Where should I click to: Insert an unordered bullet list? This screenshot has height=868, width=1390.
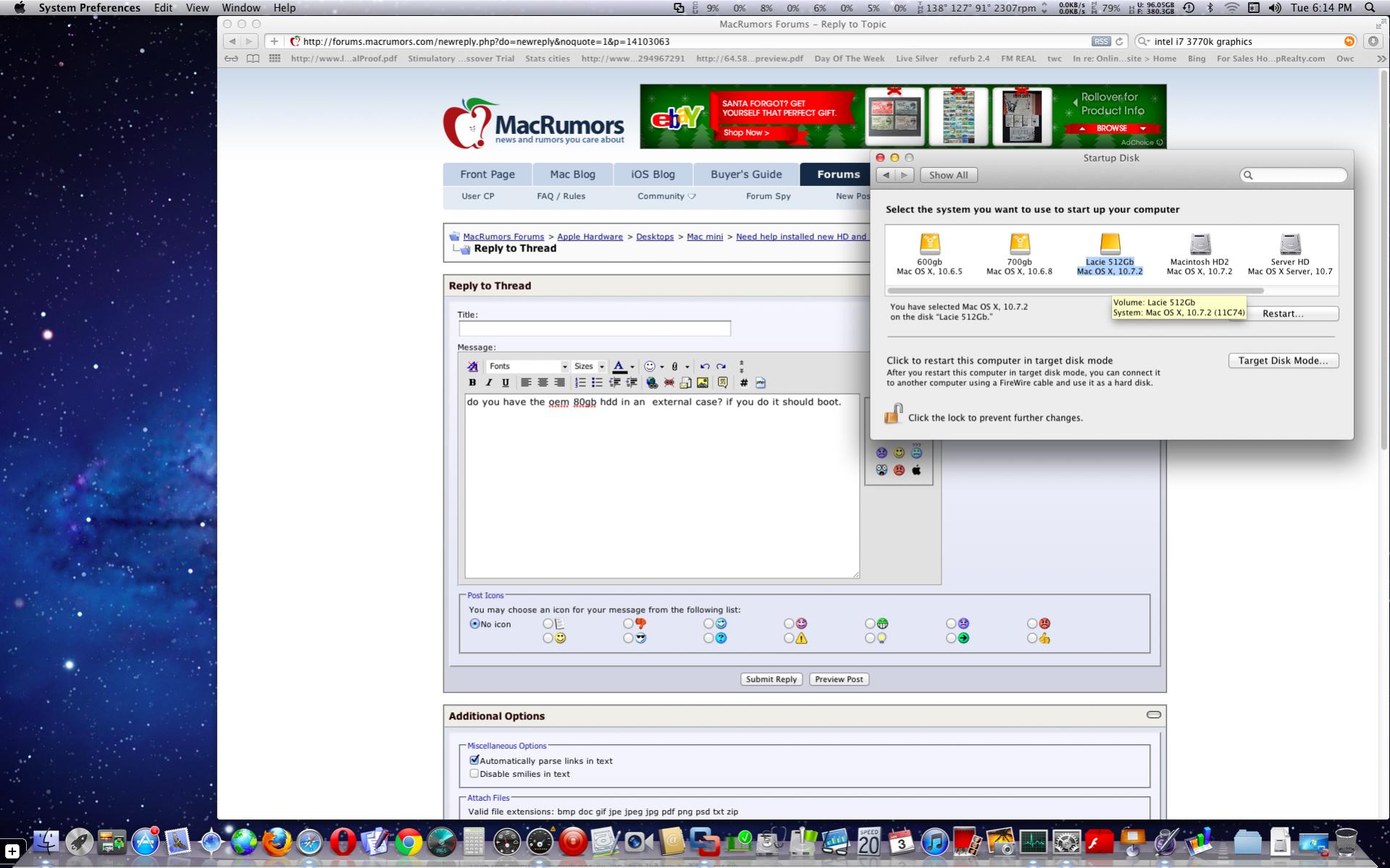(597, 382)
